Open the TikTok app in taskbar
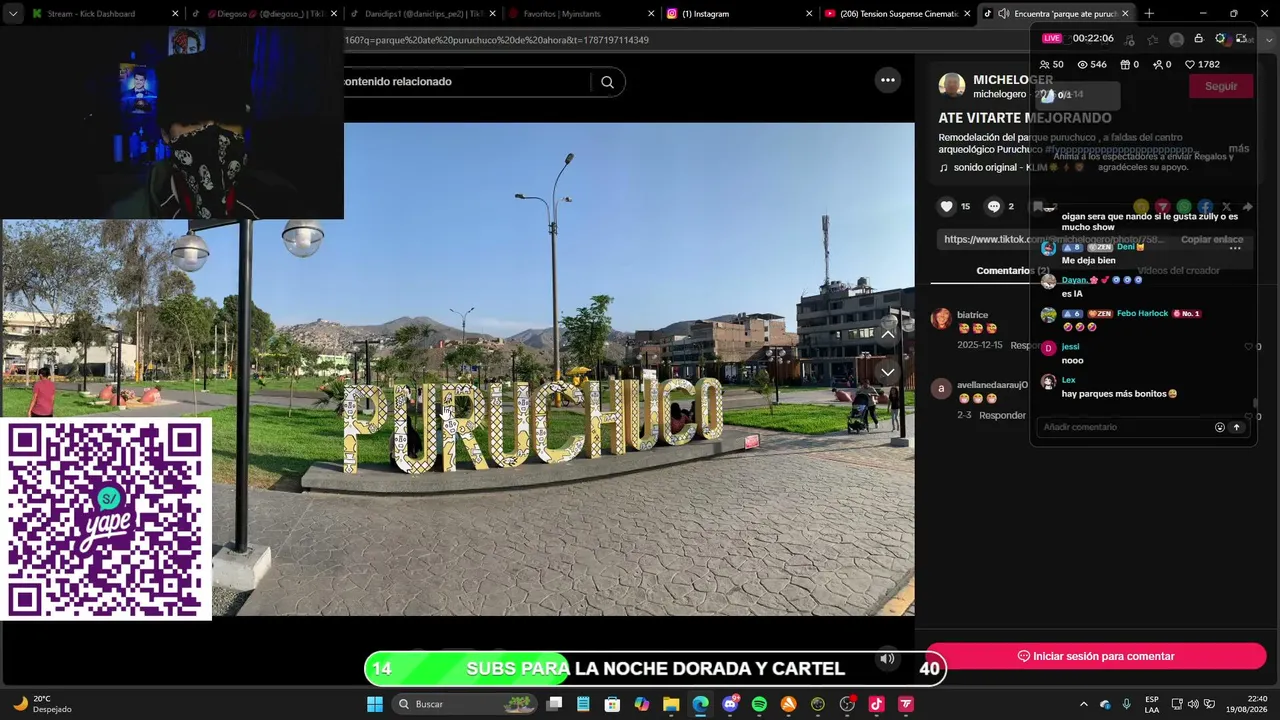This screenshot has height=720, width=1280. point(876,704)
